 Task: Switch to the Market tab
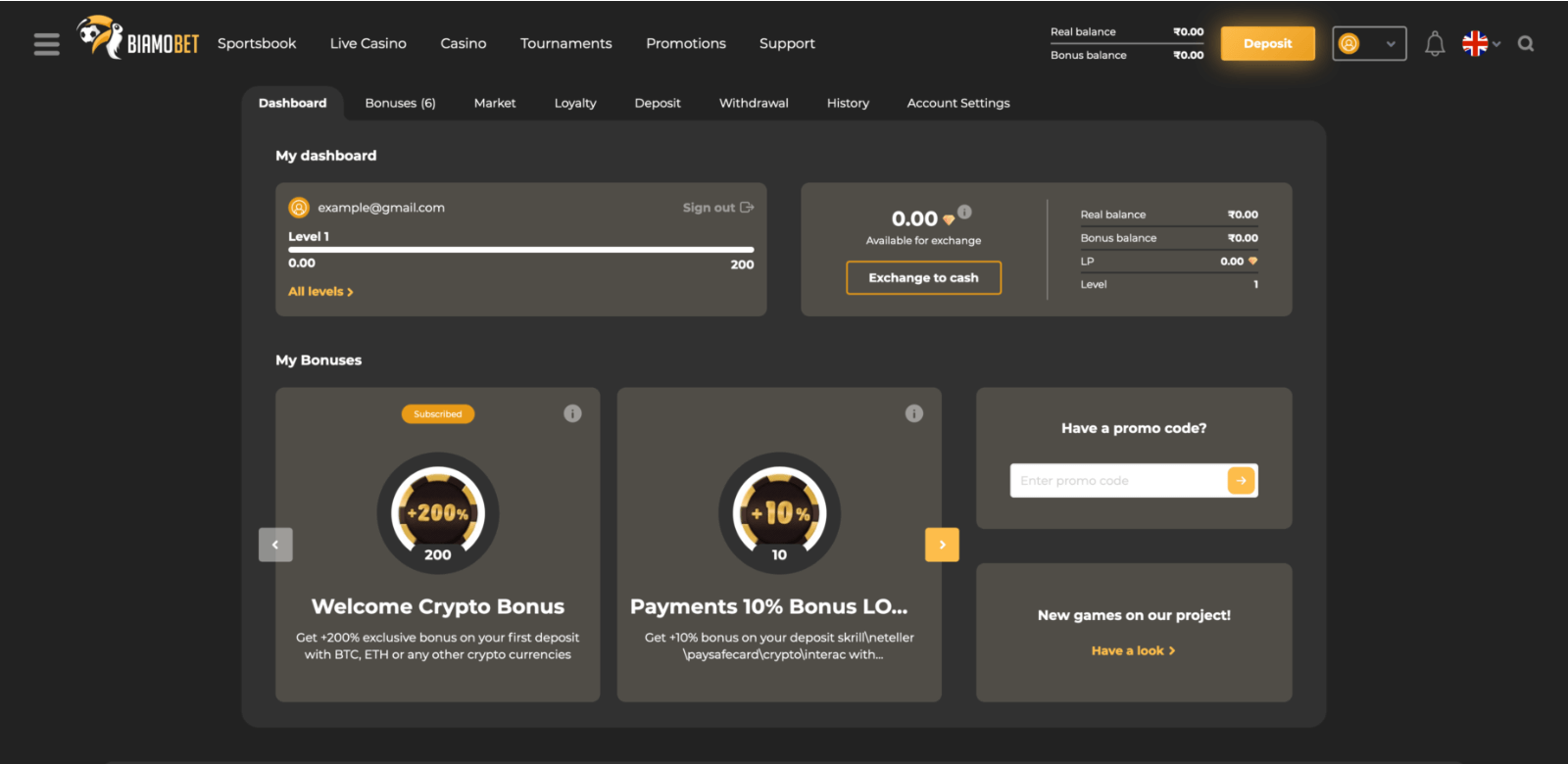tap(495, 103)
